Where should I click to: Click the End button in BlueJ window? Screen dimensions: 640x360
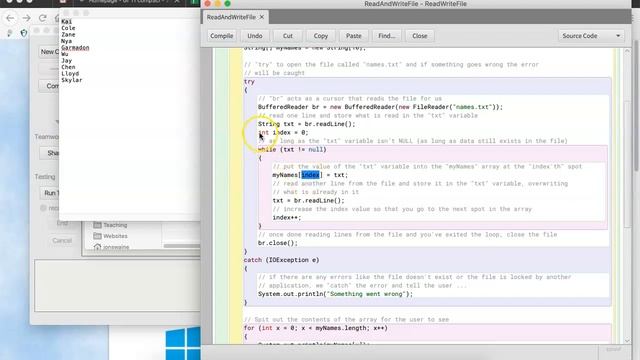coord(62,223)
